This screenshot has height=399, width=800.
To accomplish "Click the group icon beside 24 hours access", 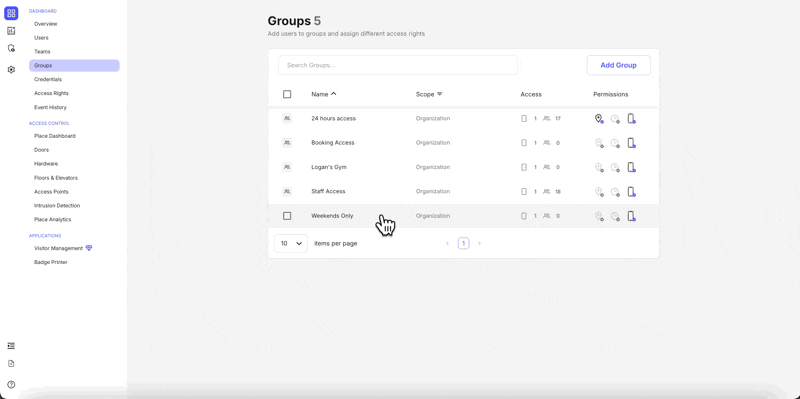I will (x=287, y=118).
